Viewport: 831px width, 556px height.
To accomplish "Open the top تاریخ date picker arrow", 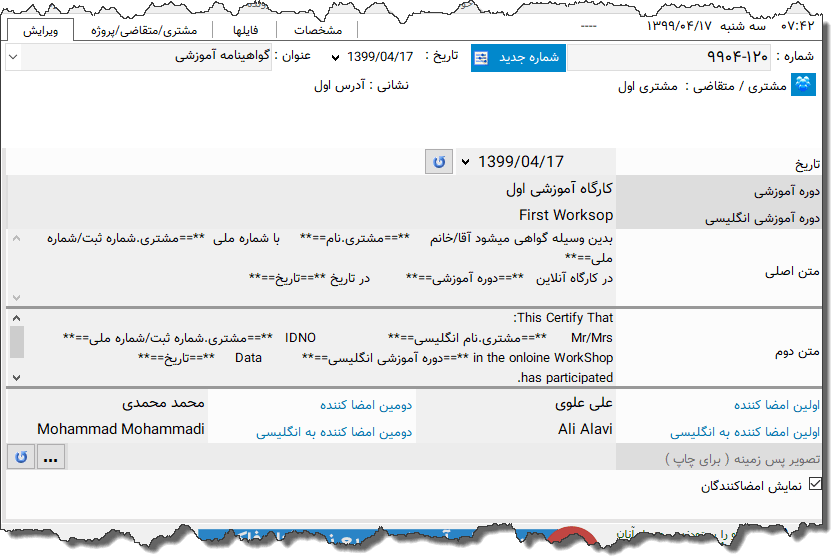I will point(335,57).
